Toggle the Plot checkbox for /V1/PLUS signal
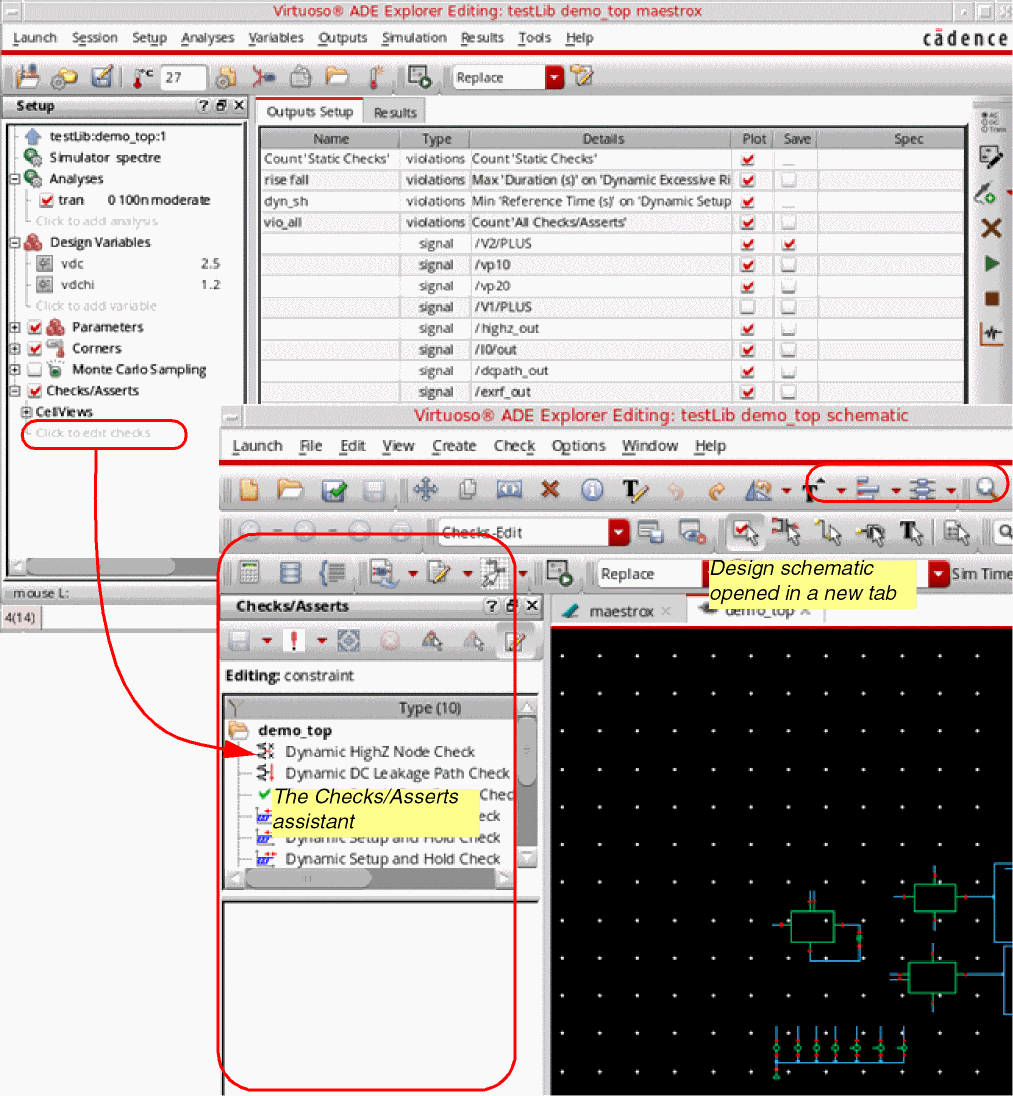Viewport: 1013px width, 1096px height. [x=747, y=307]
